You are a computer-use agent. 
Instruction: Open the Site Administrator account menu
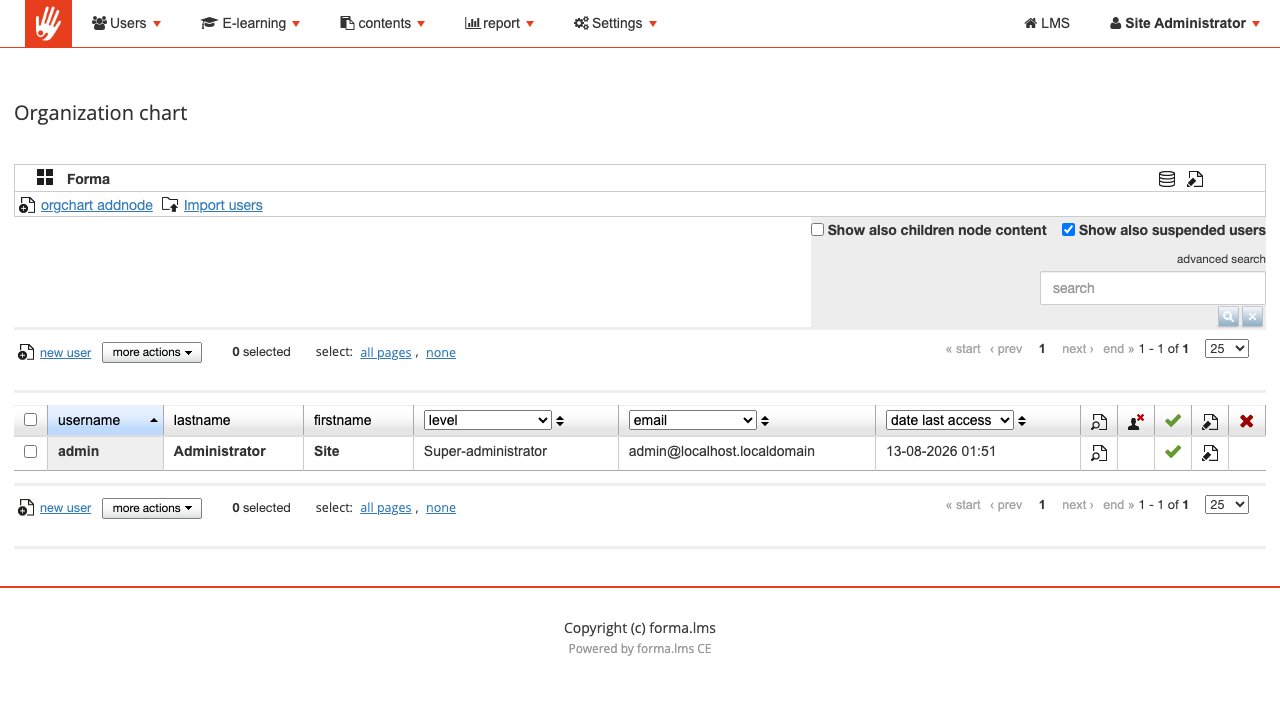[x=1185, y=23]
